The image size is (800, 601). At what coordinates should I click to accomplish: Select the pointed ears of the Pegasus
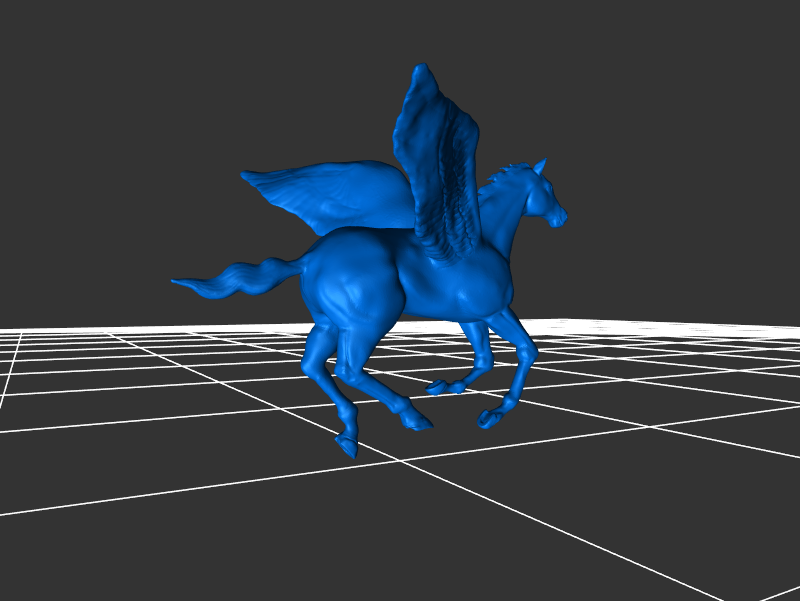coord(540,164)
